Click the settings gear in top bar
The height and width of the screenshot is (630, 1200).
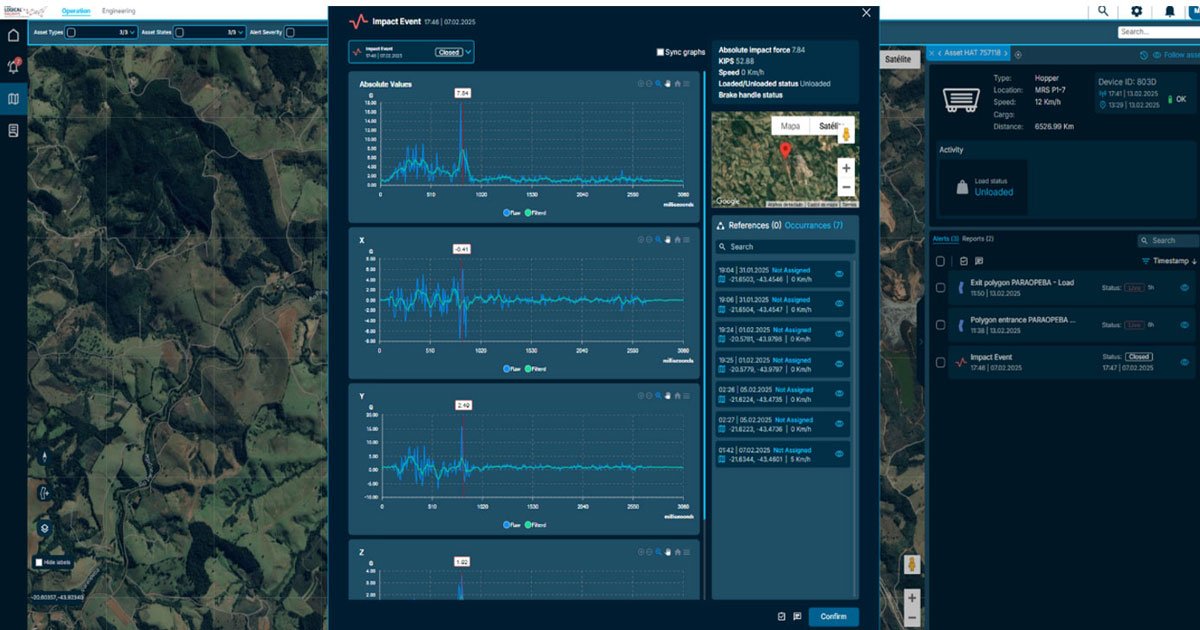coord(1136,11)
